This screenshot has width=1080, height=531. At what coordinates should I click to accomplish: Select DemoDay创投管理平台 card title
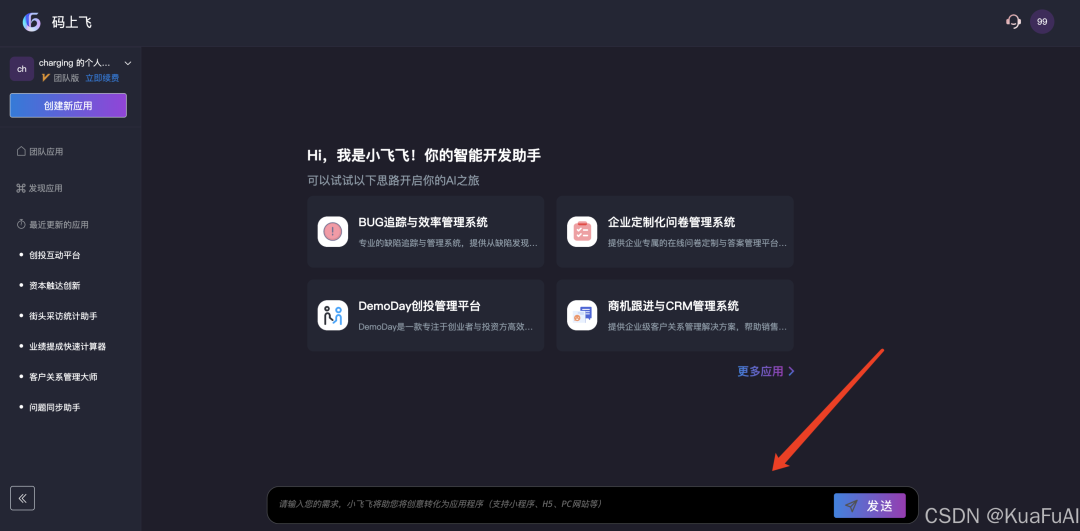coord(419,306)
